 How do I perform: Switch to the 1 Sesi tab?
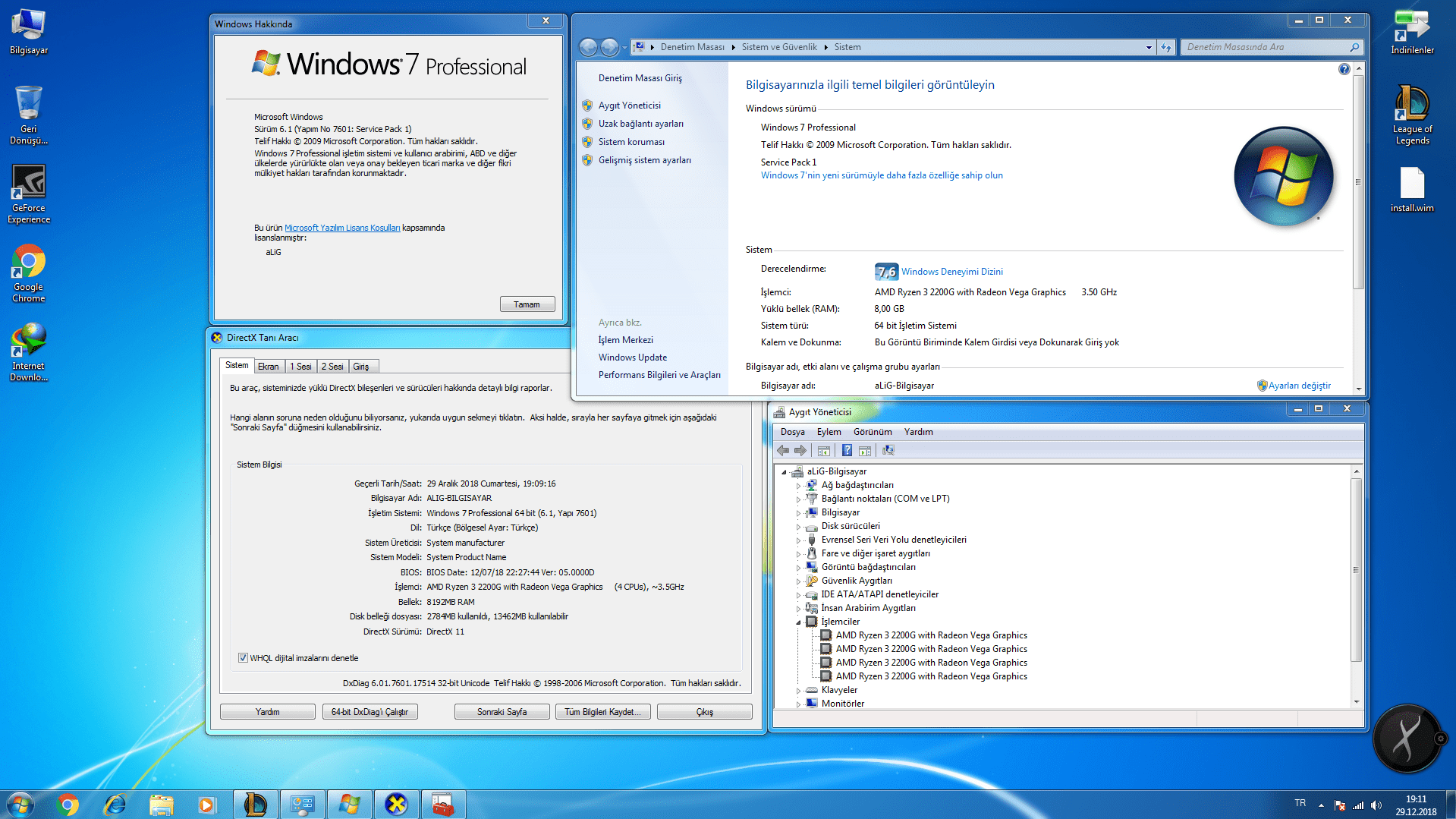point(300,367)
